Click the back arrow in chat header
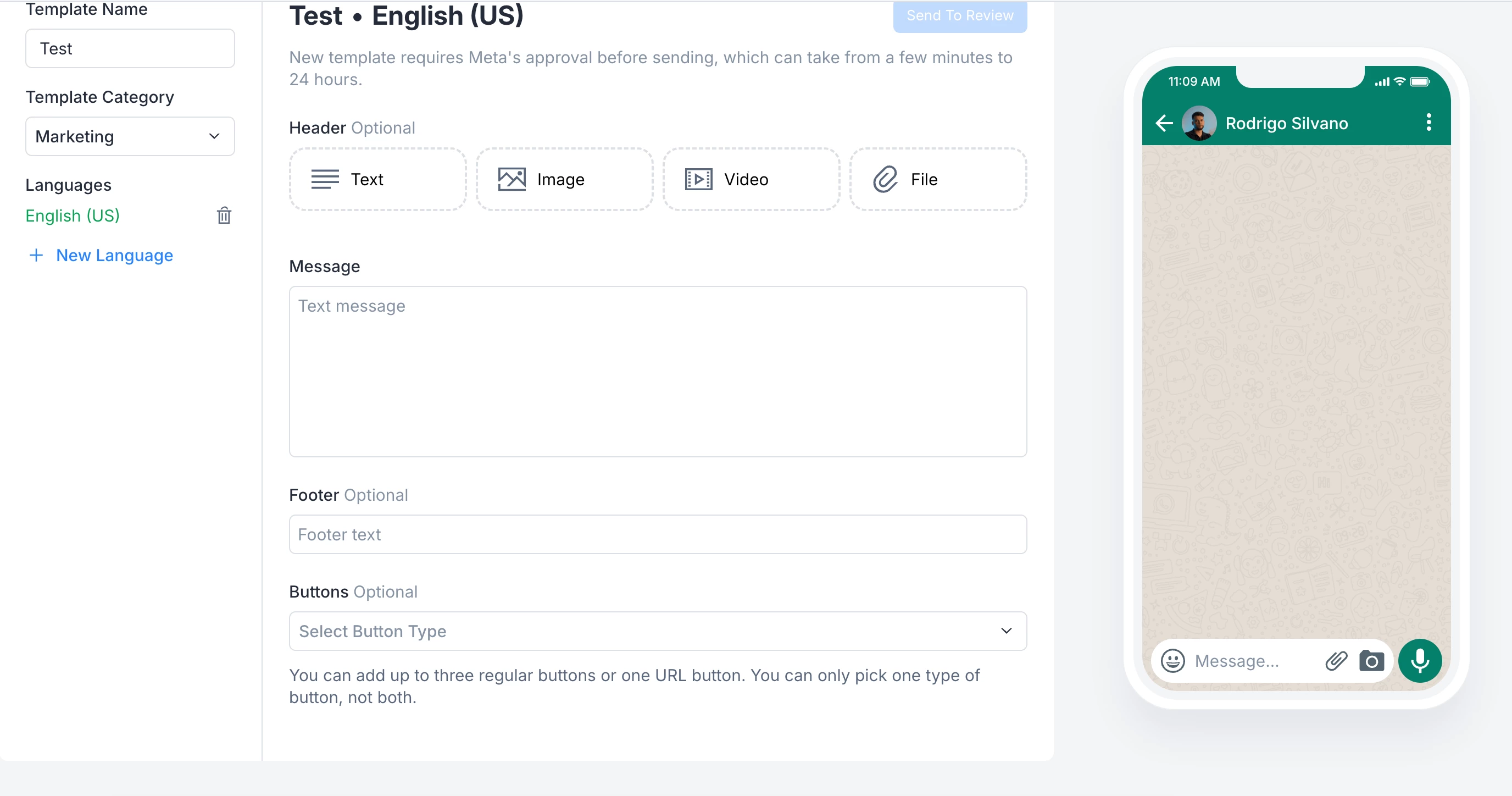 pos(1164,123)
